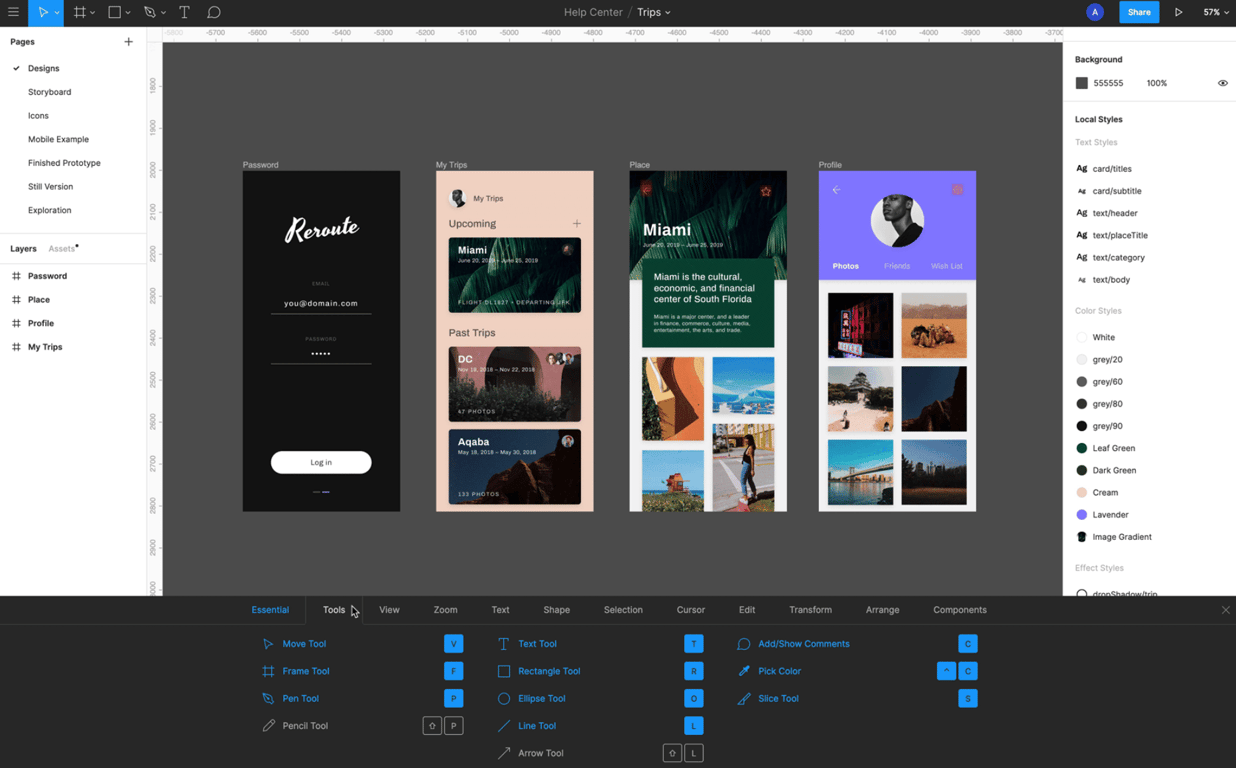Close the keyboard shortcuts panel

pos(1226,610)
